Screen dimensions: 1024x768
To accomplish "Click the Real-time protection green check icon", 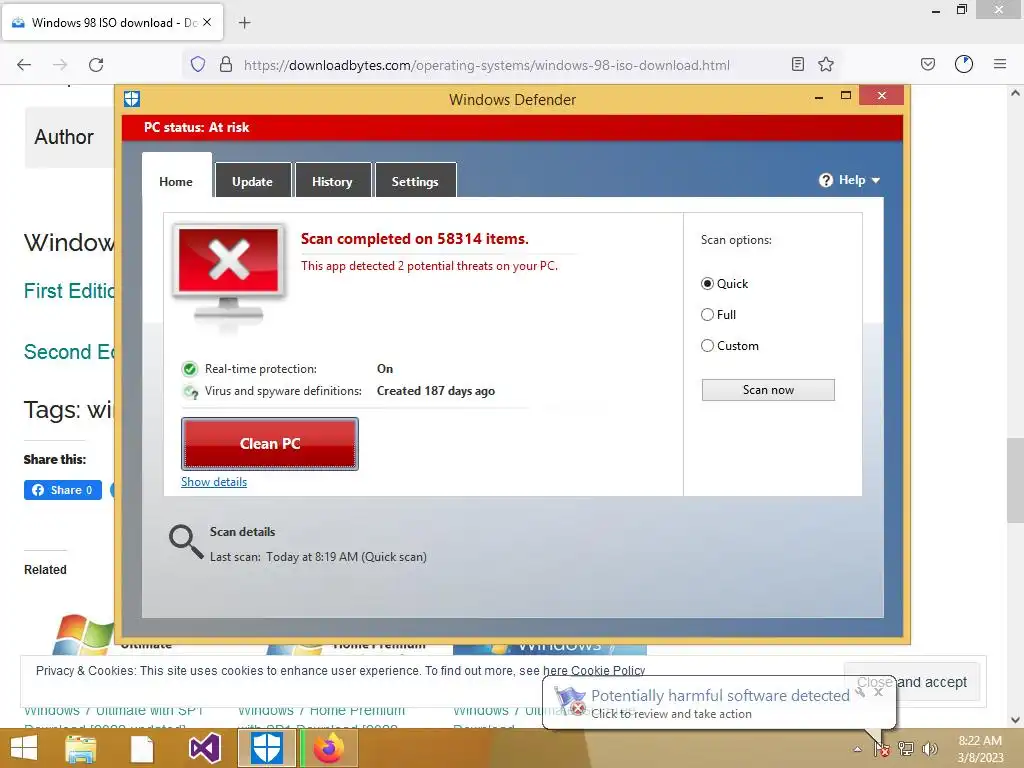I will [x=189, y=369].
